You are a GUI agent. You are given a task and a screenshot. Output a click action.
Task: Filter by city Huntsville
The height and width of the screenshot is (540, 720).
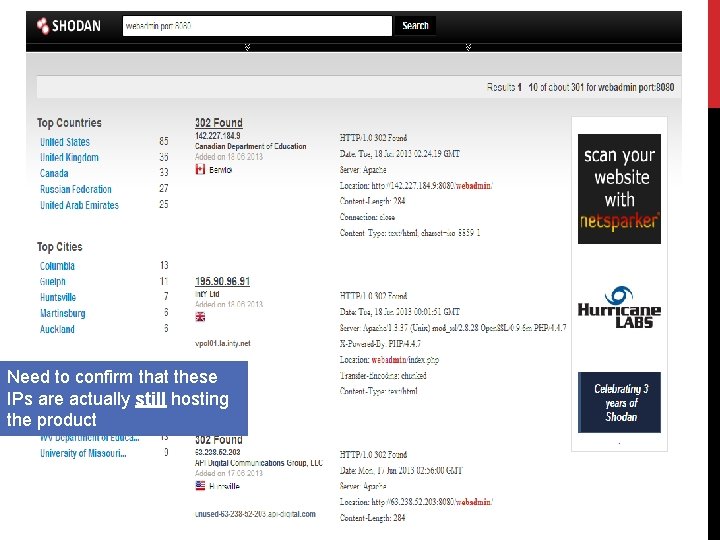tap(58, 298)
